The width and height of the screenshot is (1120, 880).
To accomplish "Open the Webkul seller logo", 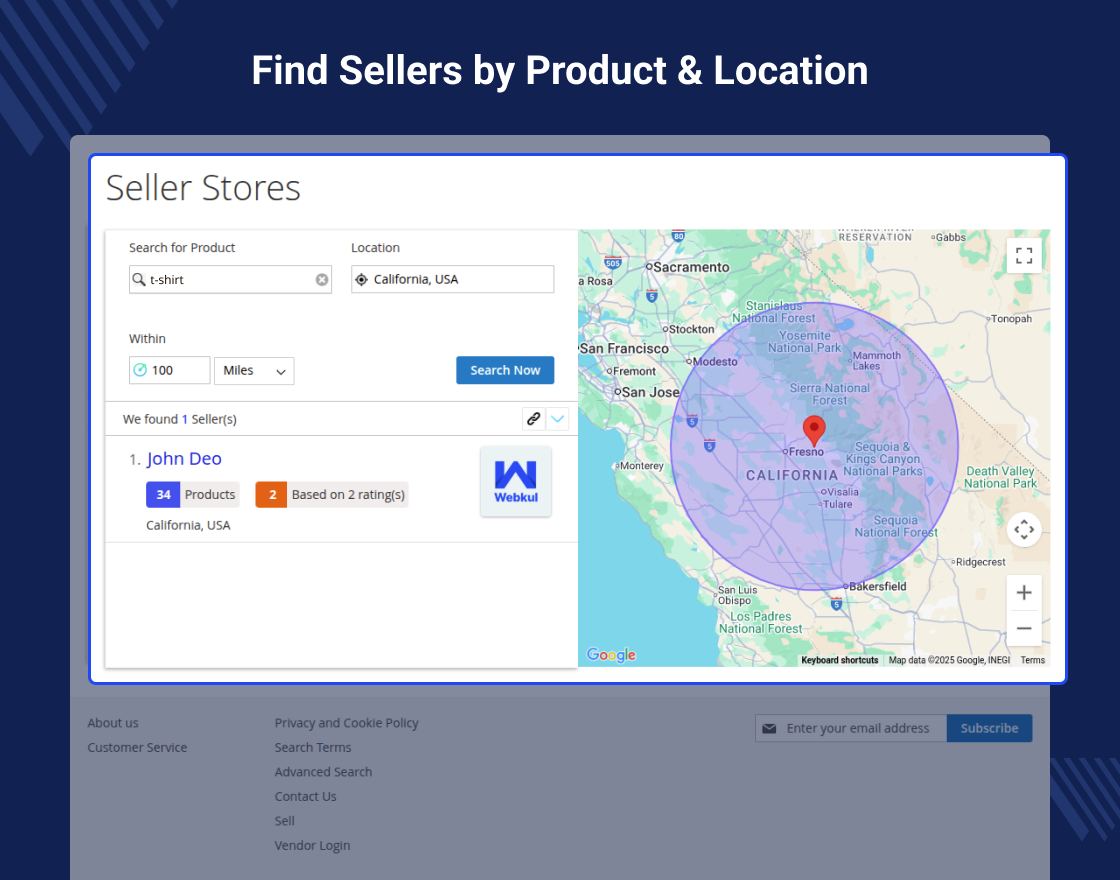I will click(516, 481).
